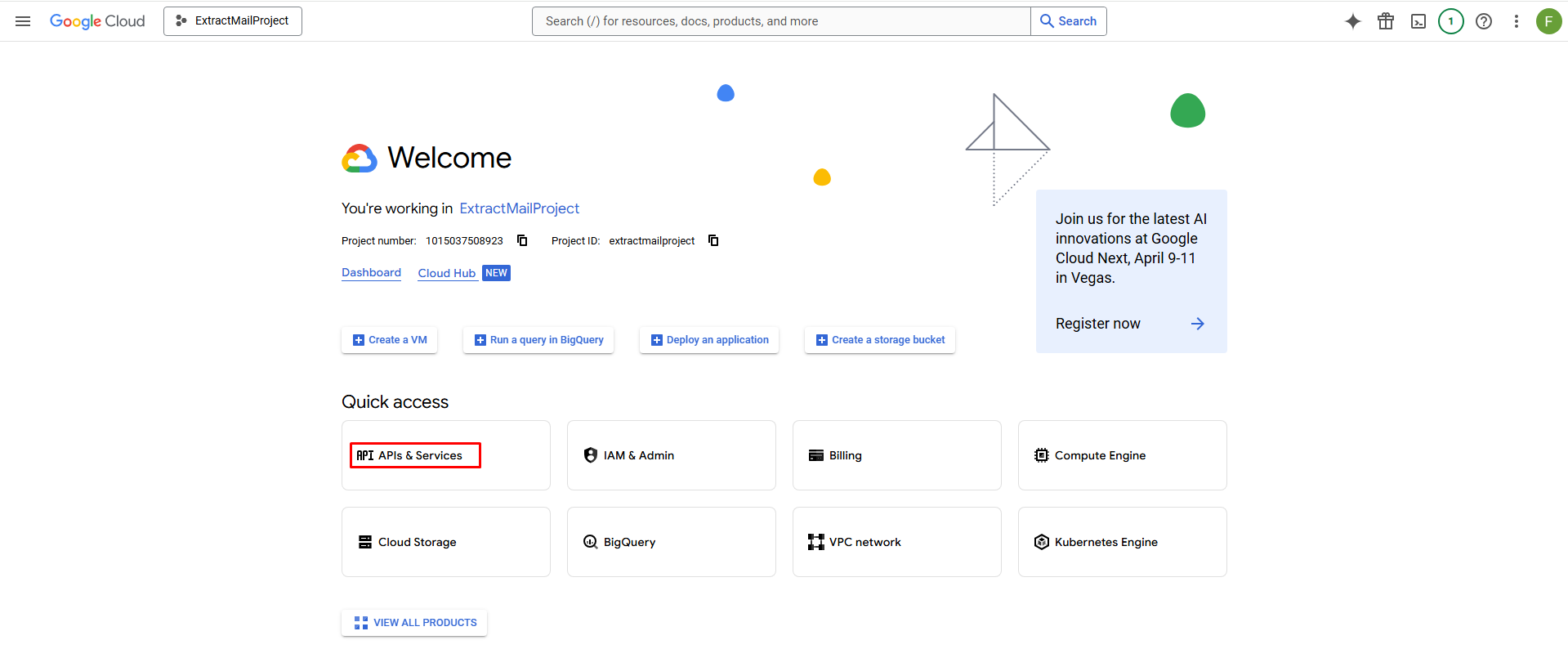Click the Register now arrow icon
1568x667 pixels.
pos(1198,324)
